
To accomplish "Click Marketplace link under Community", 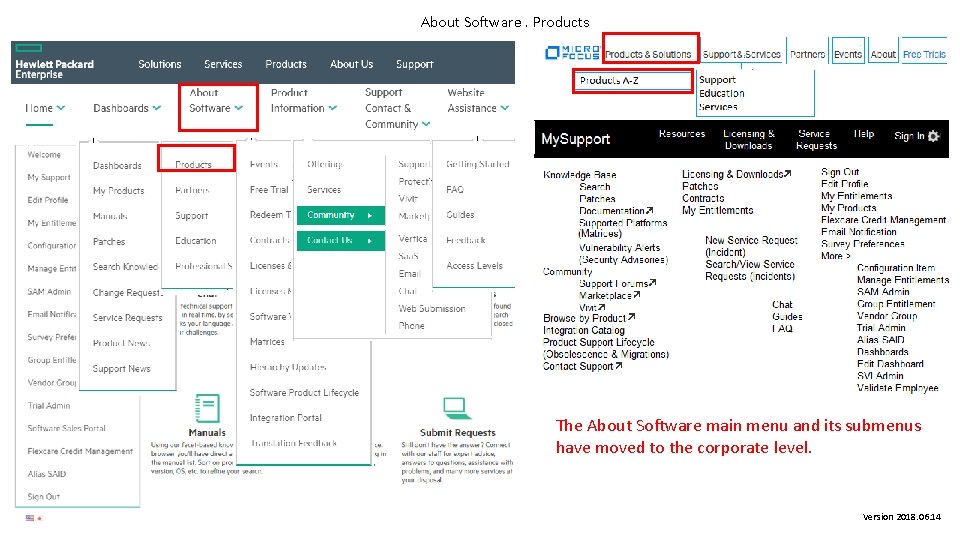I will (x=610, y=296).
